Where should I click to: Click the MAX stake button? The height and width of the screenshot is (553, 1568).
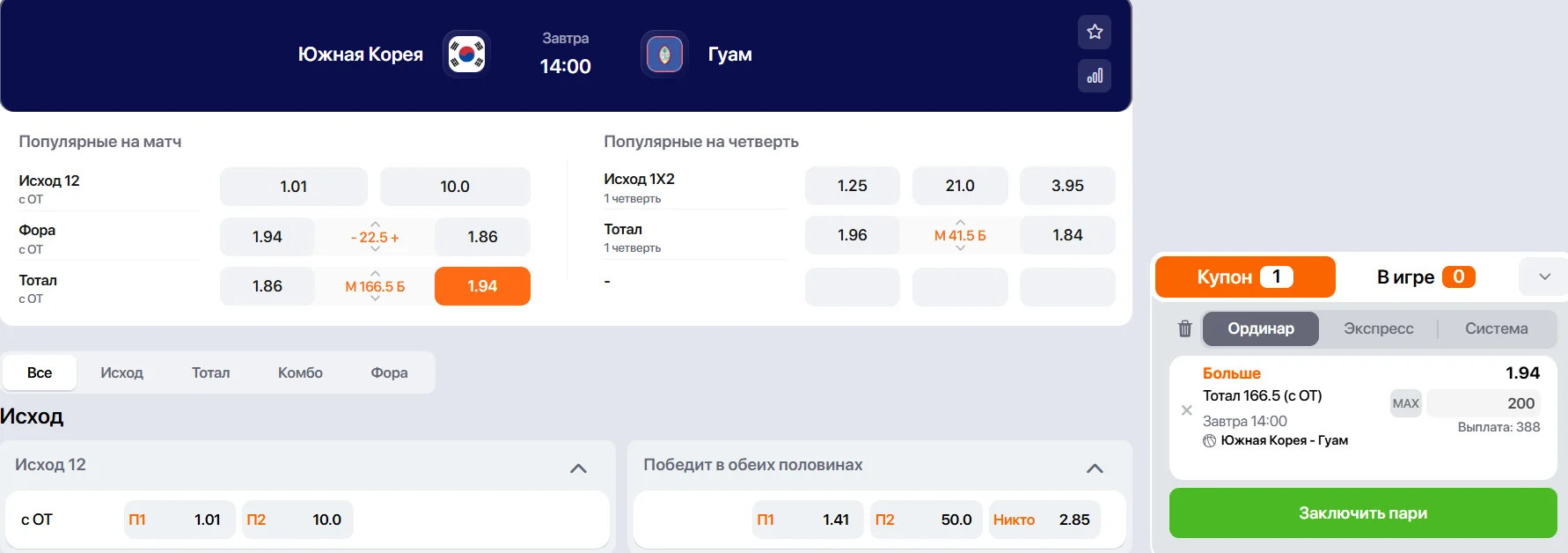click(1405, 402)
